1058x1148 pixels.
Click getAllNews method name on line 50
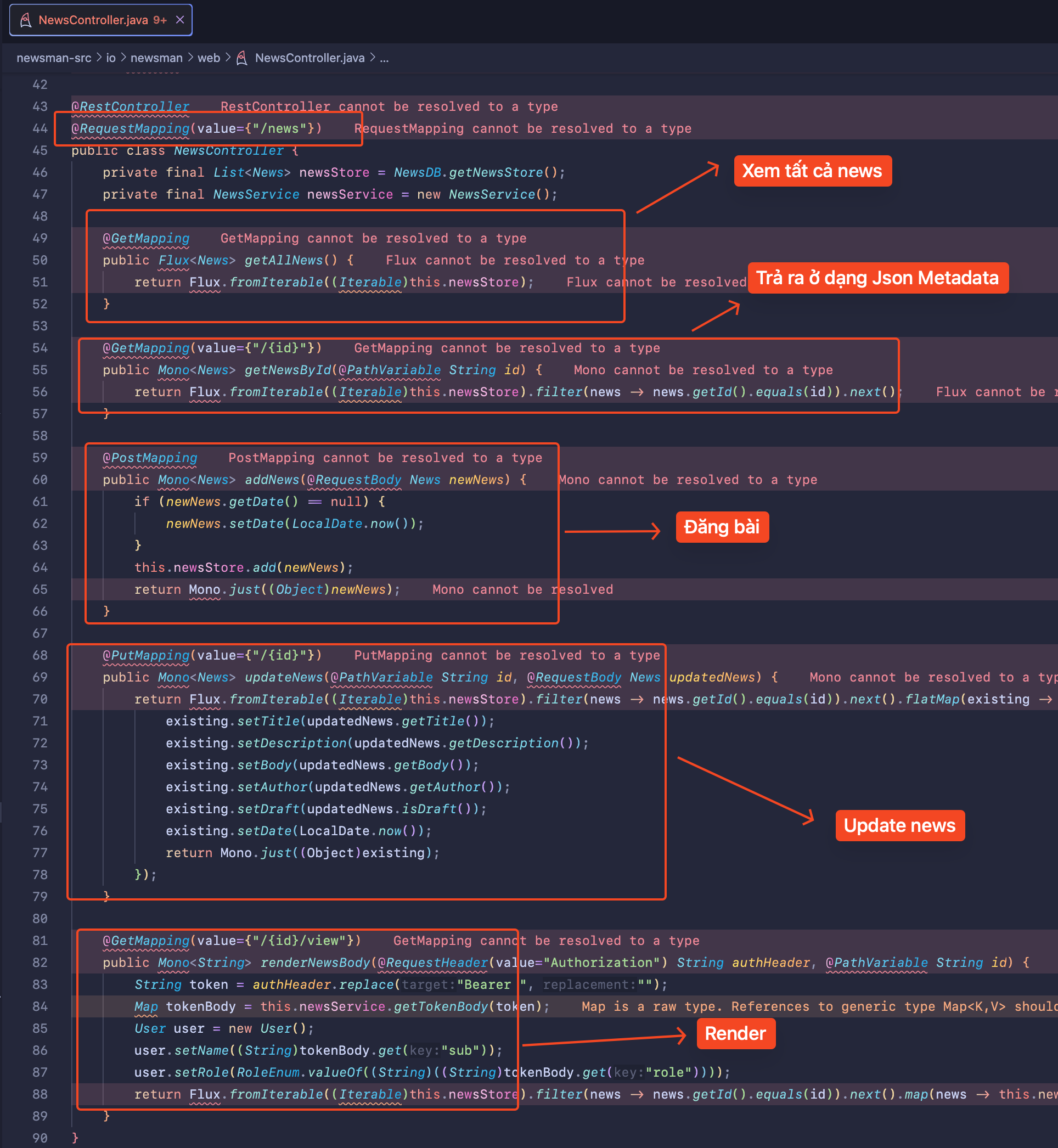click(x=284, y=260)
